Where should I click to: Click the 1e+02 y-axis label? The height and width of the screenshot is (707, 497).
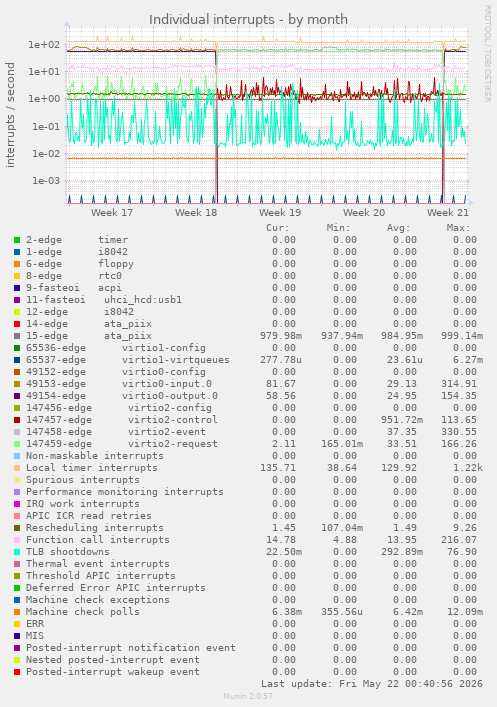[x=44, y=45]
